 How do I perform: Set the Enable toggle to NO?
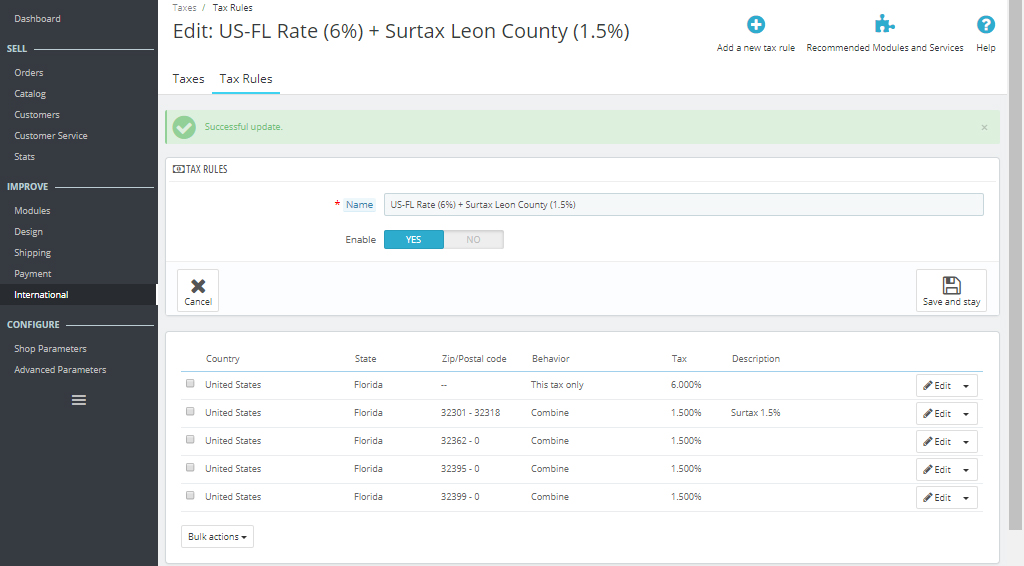(473, 240)
